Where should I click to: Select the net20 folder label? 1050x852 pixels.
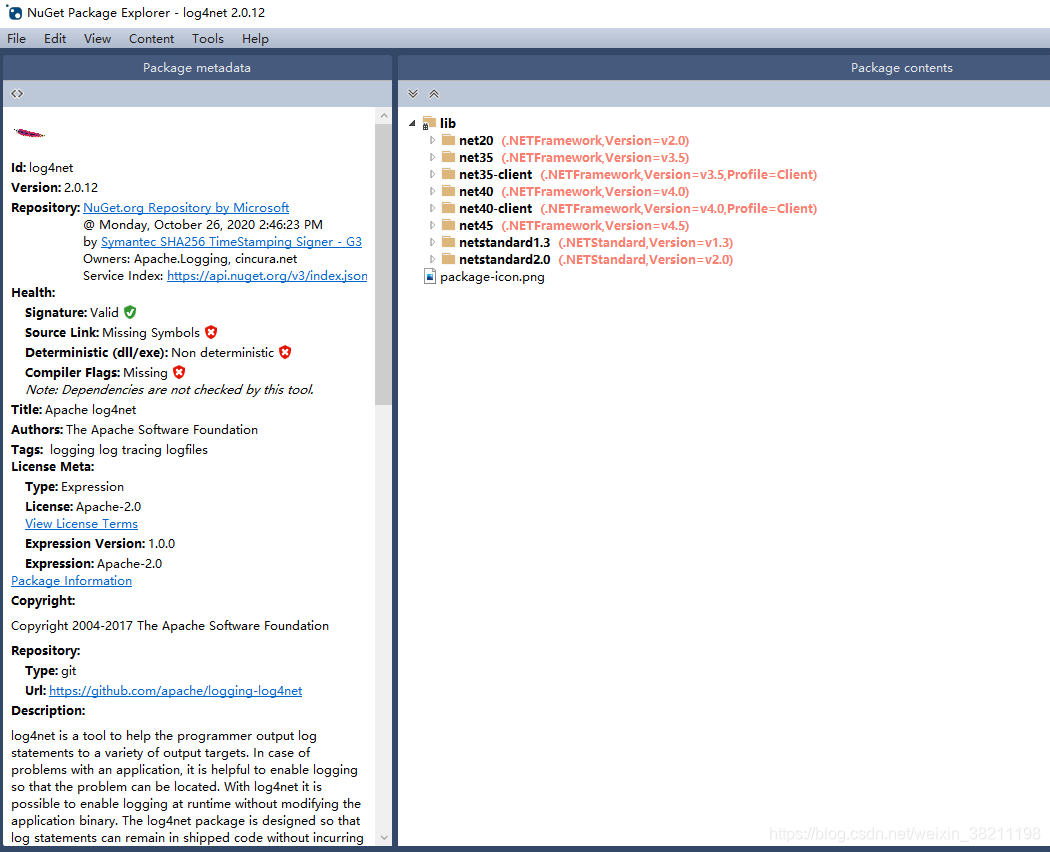[476, 140]
